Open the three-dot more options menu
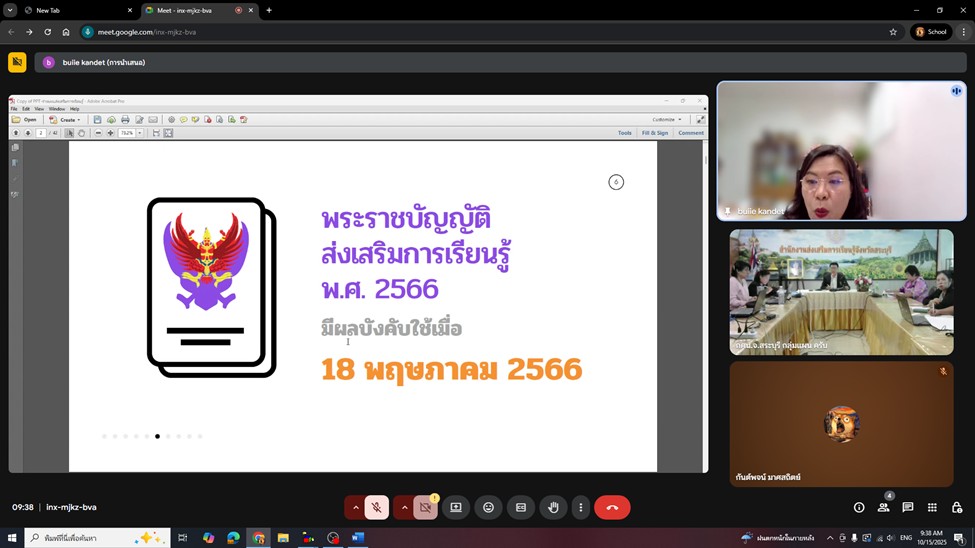 [580, 507]
